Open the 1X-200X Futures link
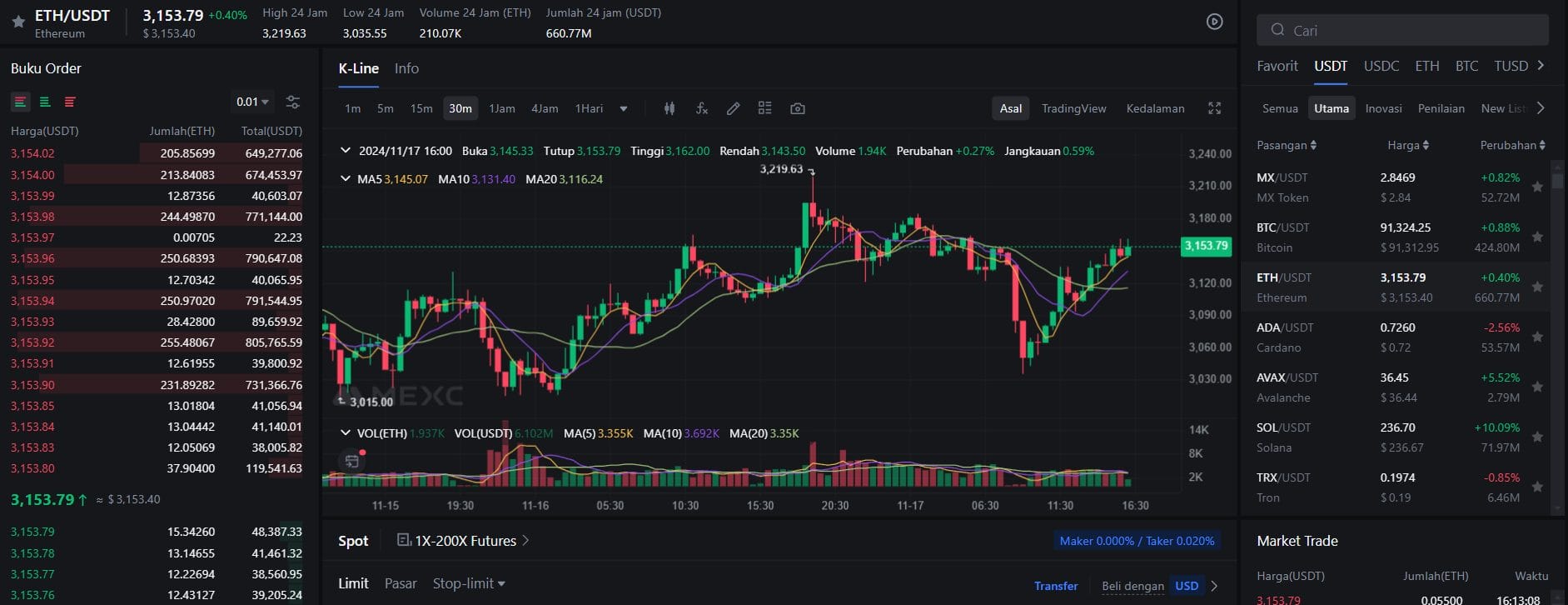The height and width of the screenshot is (605, 1568). pos(463,541)
